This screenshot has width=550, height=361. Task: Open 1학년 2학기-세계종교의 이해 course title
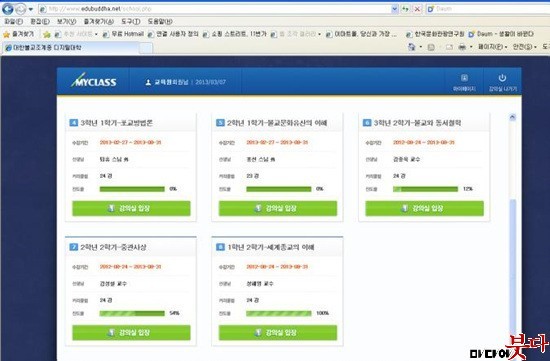[270, 247]
